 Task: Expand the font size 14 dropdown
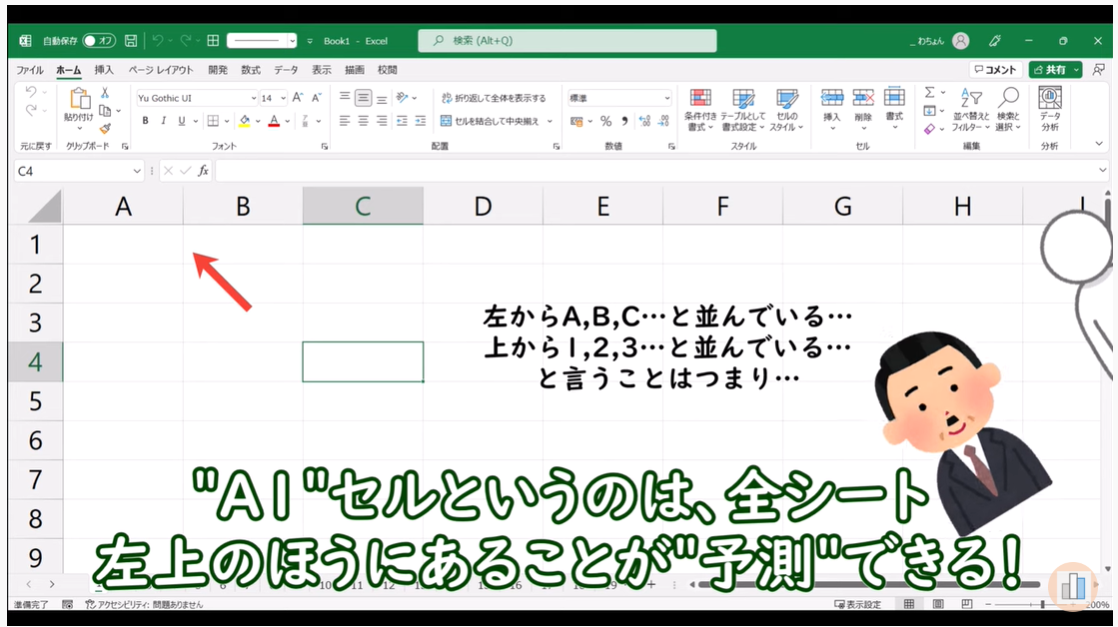tap(284, 98)
